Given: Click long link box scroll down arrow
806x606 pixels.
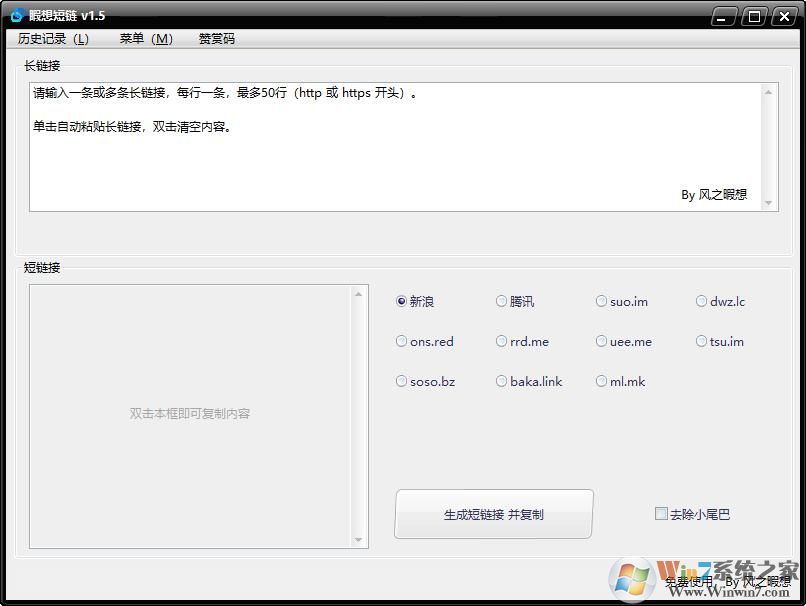Looking at the screenshot, I should point(768,203).
